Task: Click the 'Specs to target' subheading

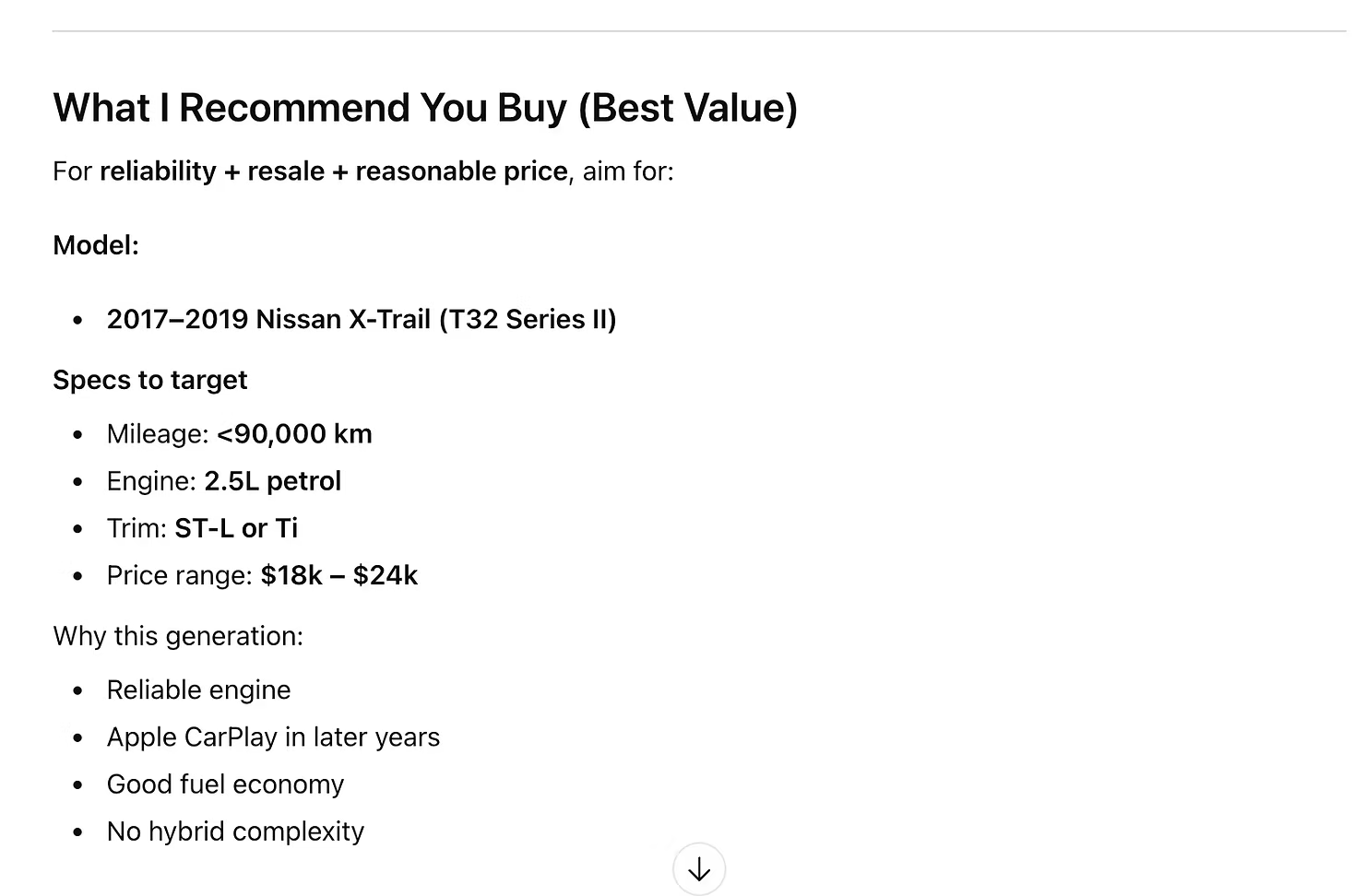Action: point(150,380)
